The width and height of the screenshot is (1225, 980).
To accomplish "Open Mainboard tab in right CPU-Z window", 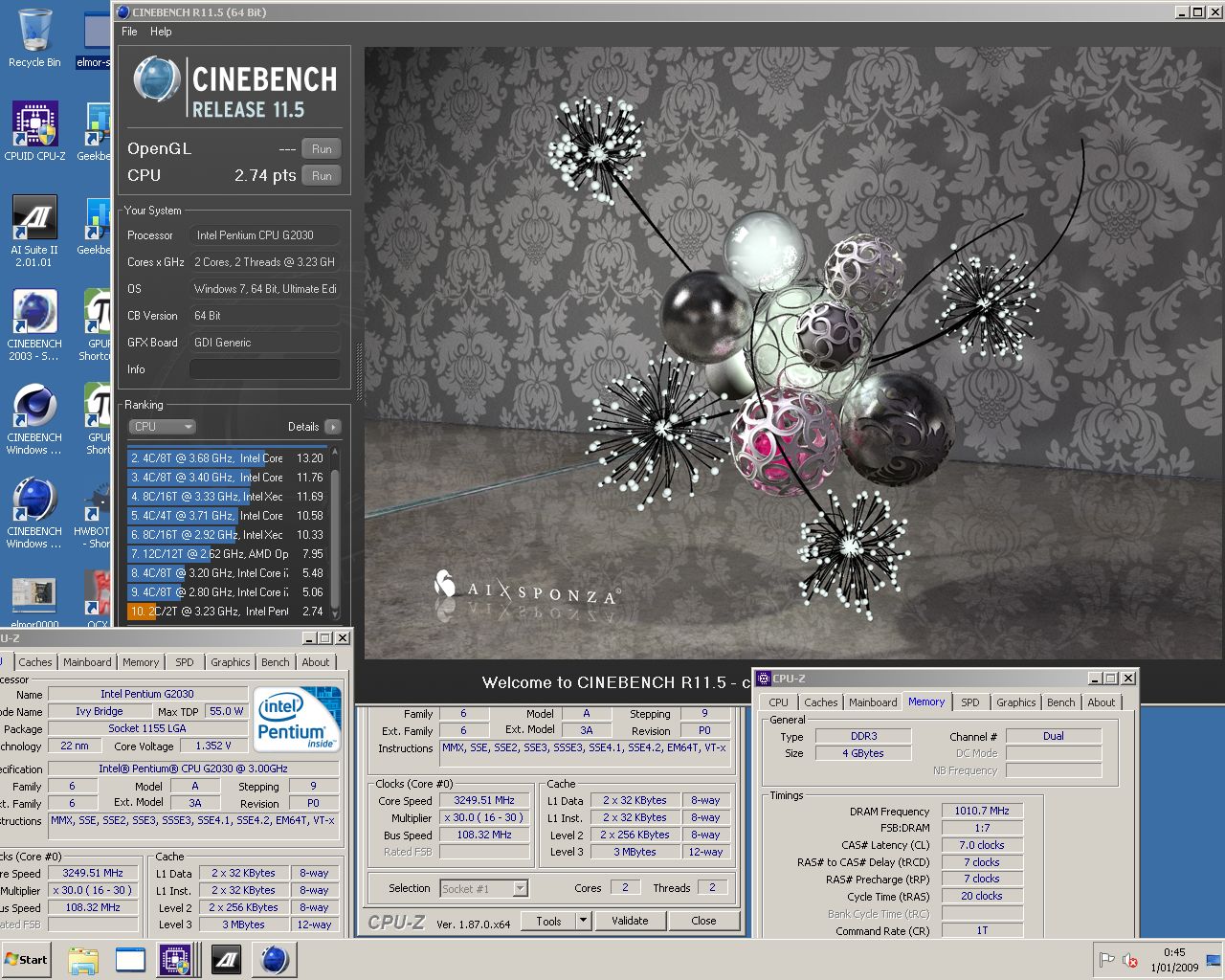I will 873,702.
